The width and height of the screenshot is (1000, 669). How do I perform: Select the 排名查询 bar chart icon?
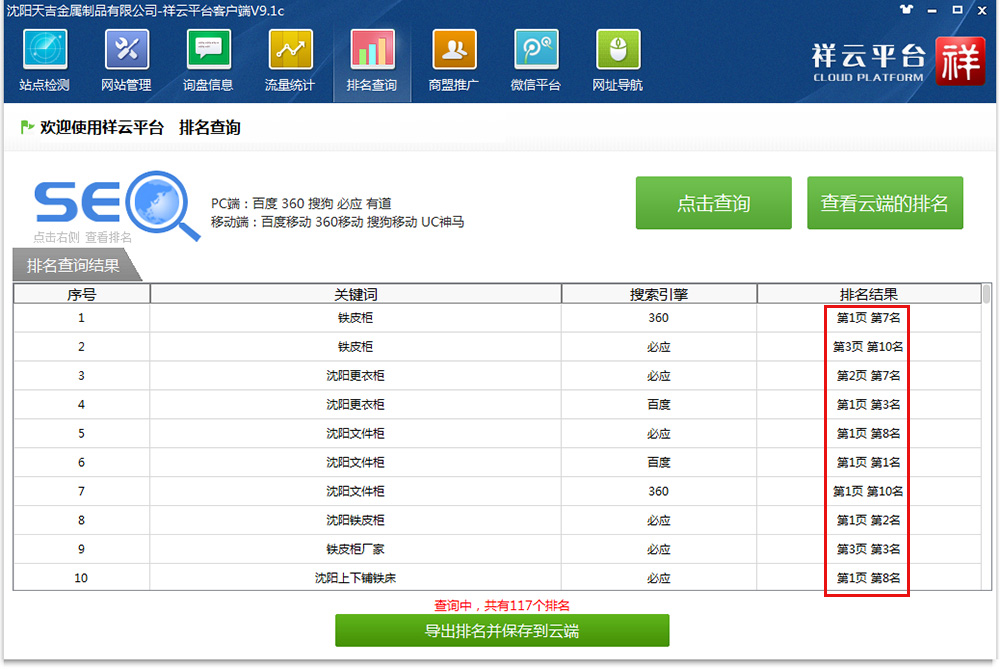coord(372,49)
